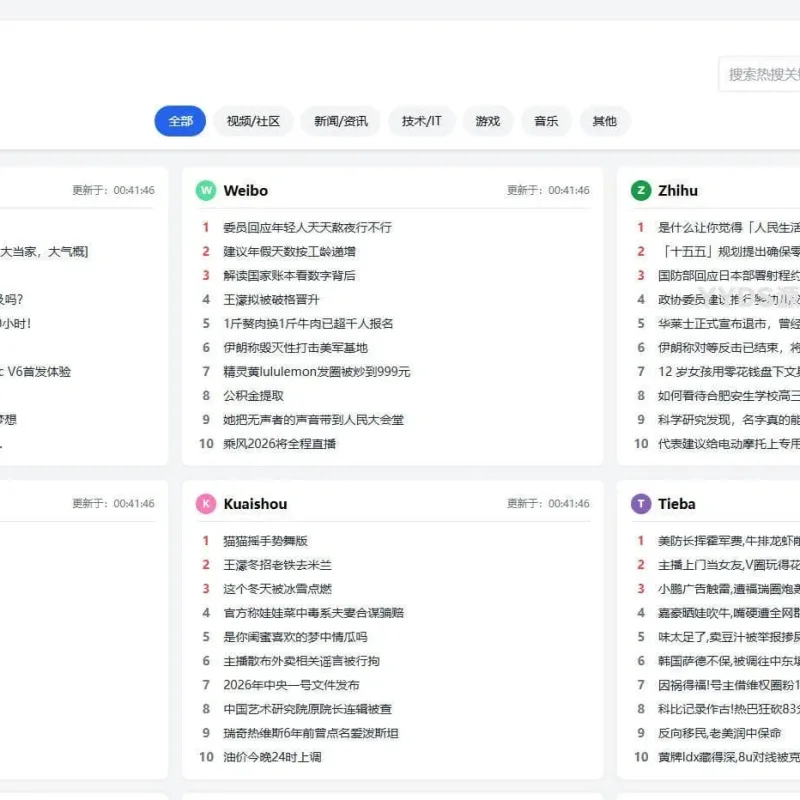Open Tieba topic 反向移民,老美润中保命

tap(719, 733)
